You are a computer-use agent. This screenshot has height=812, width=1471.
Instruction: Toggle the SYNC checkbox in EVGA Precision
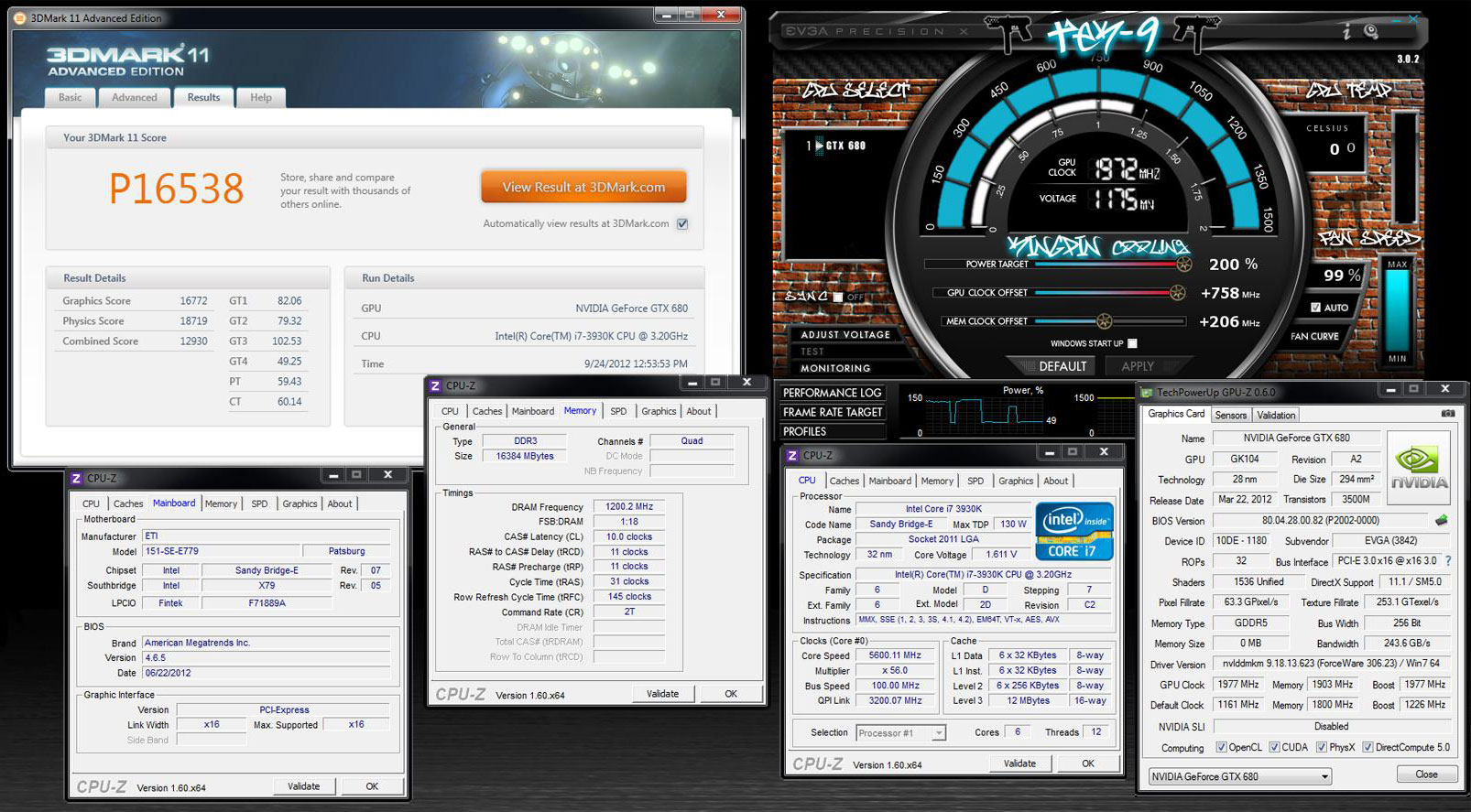(838, 297)
